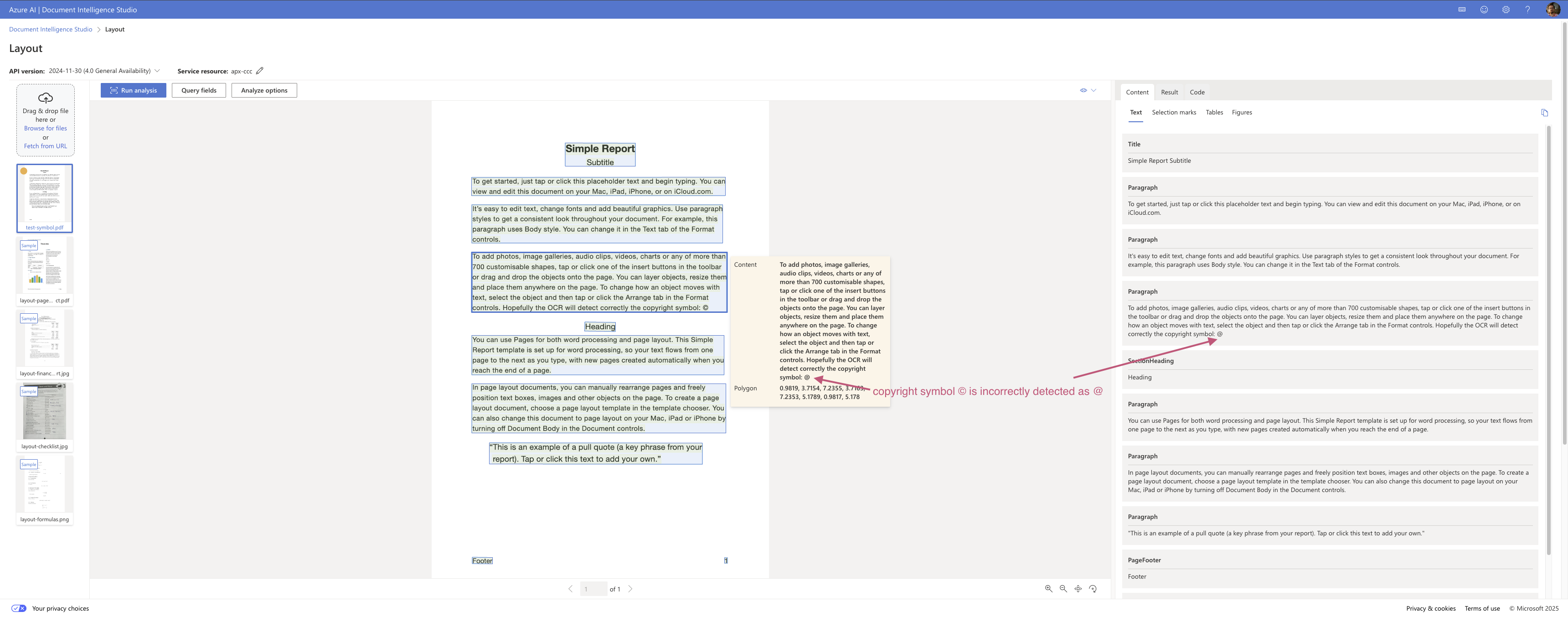The width and height of the screenshot is (1568, 617).
Task: Zoom in on the document preview
Action: click(1048, 588)
